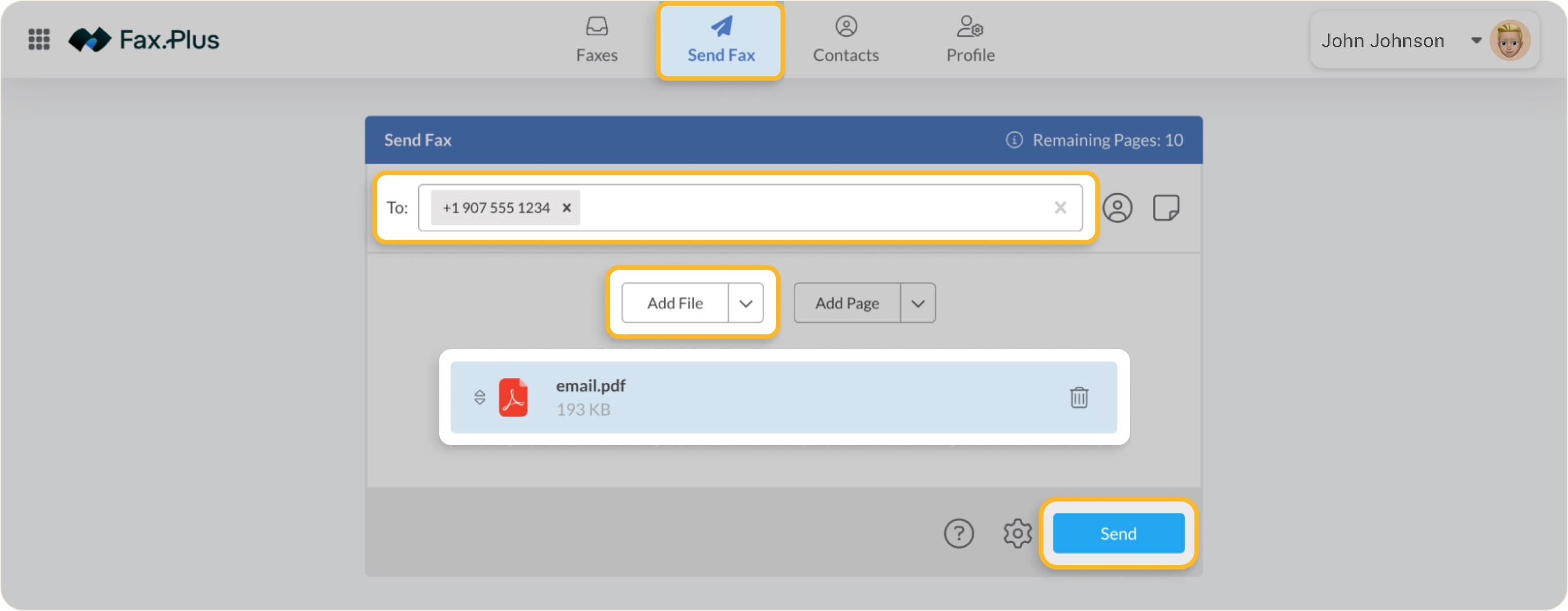This screenshot has width=1568, height=611.
Task: Click the Add Page button
Action: 846,303
